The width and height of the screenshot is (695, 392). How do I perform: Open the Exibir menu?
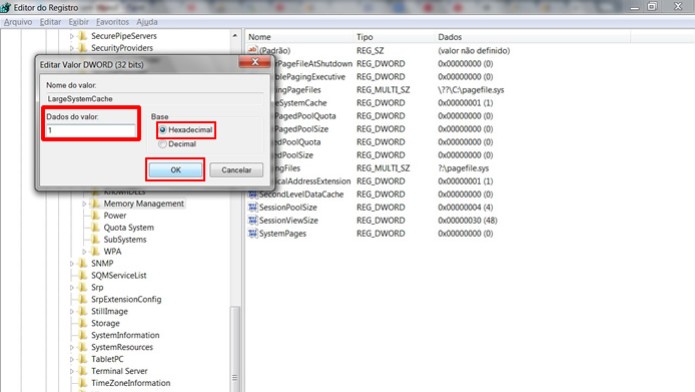pyautogui.click(x=78, y=22)
